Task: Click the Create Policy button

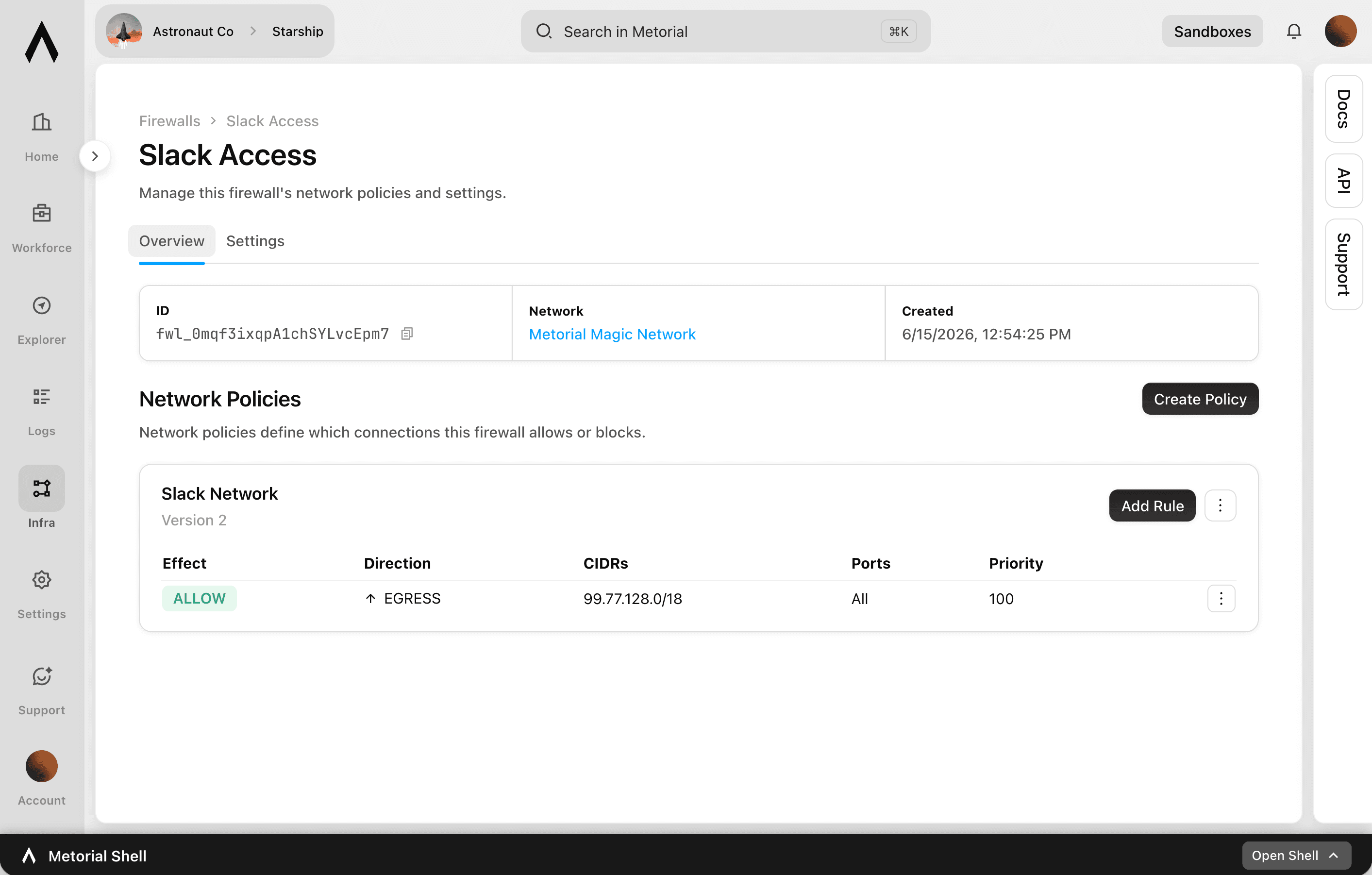Action: [1200, 399]
